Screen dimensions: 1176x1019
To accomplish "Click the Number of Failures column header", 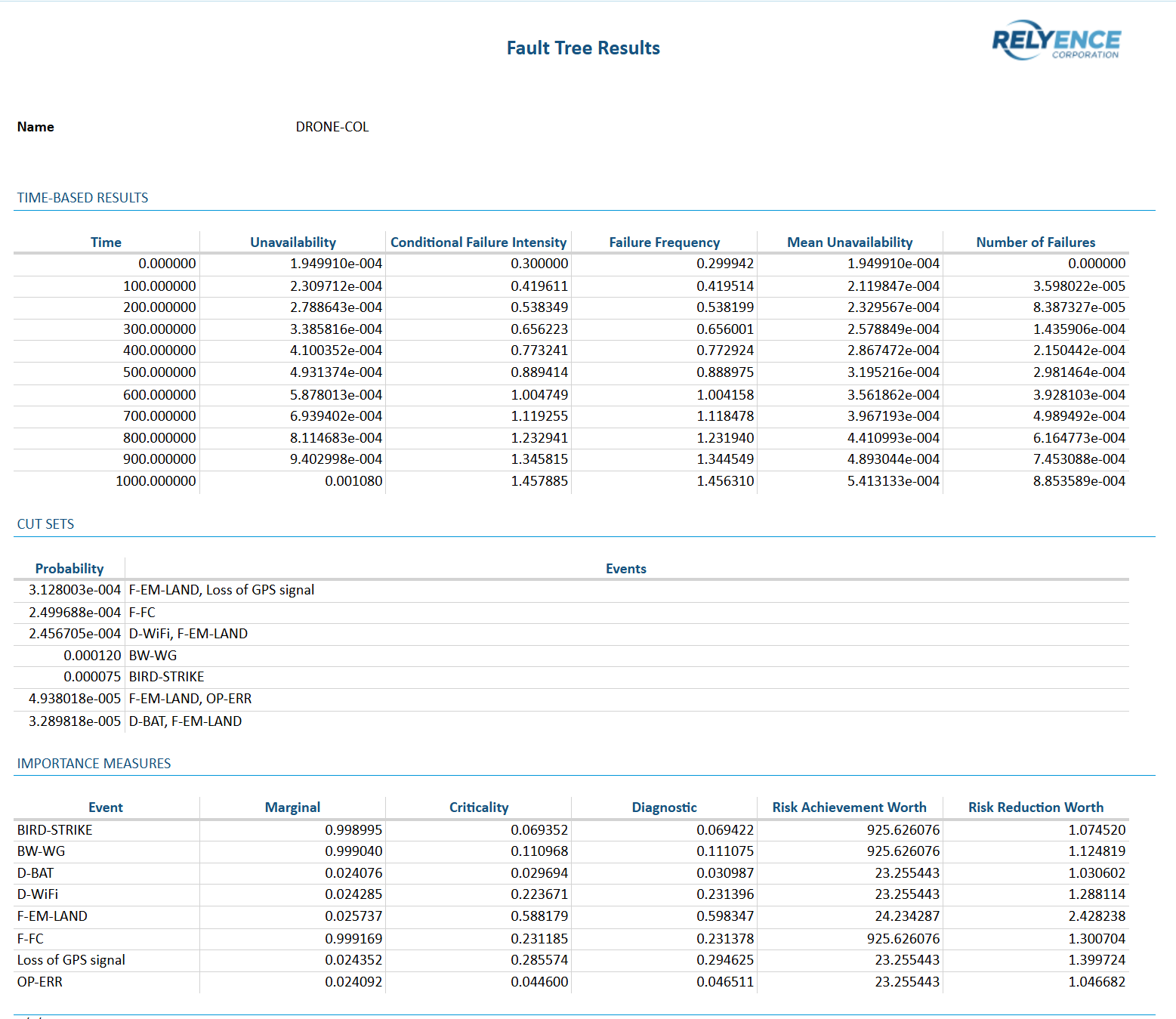I will pyautogui.click(x=1036, y=242).
